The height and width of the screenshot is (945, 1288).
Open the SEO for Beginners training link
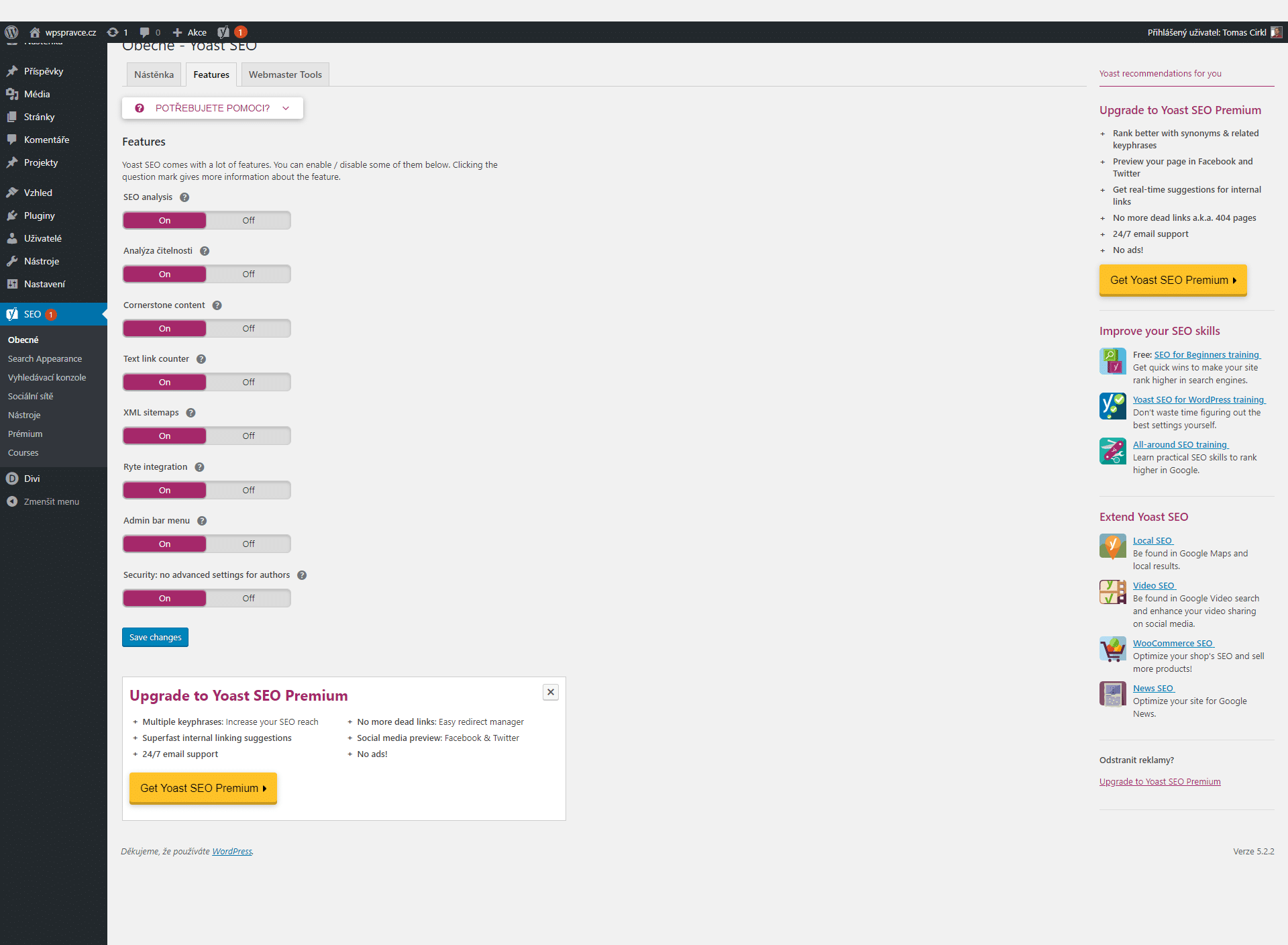pos(1207,354)
